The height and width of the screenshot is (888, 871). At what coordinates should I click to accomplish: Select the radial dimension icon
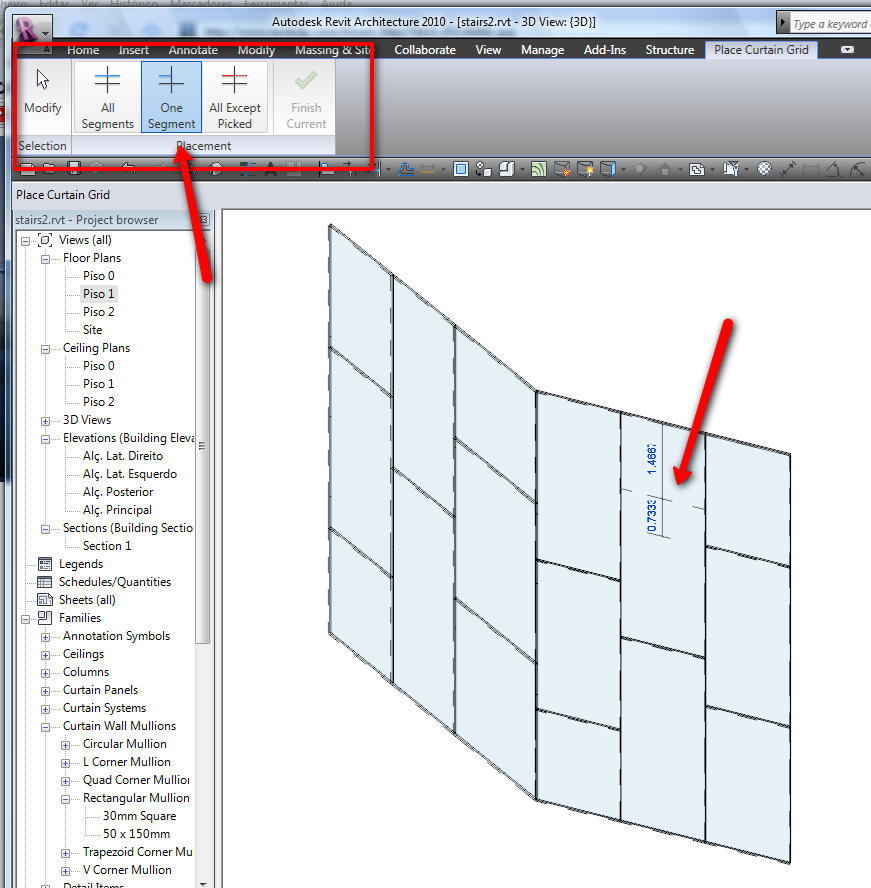pos(858,169)
